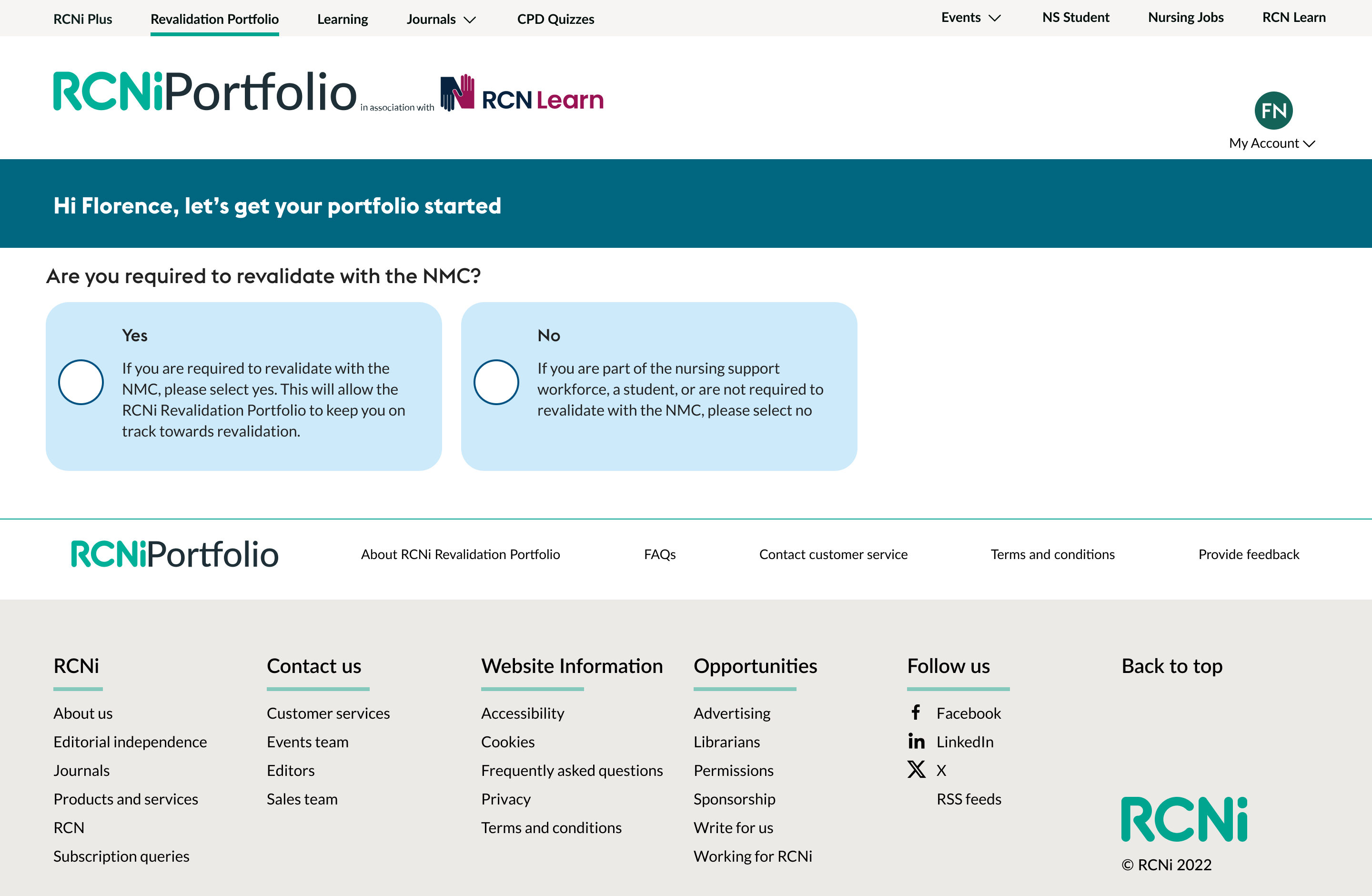Screen dimensions: 1372x896
Task: Click Back to top
Action: tap(1172, 667)
